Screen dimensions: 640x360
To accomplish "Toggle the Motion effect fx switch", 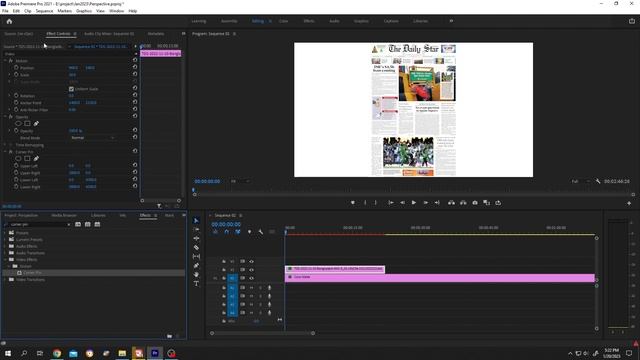I will [11, 60].
